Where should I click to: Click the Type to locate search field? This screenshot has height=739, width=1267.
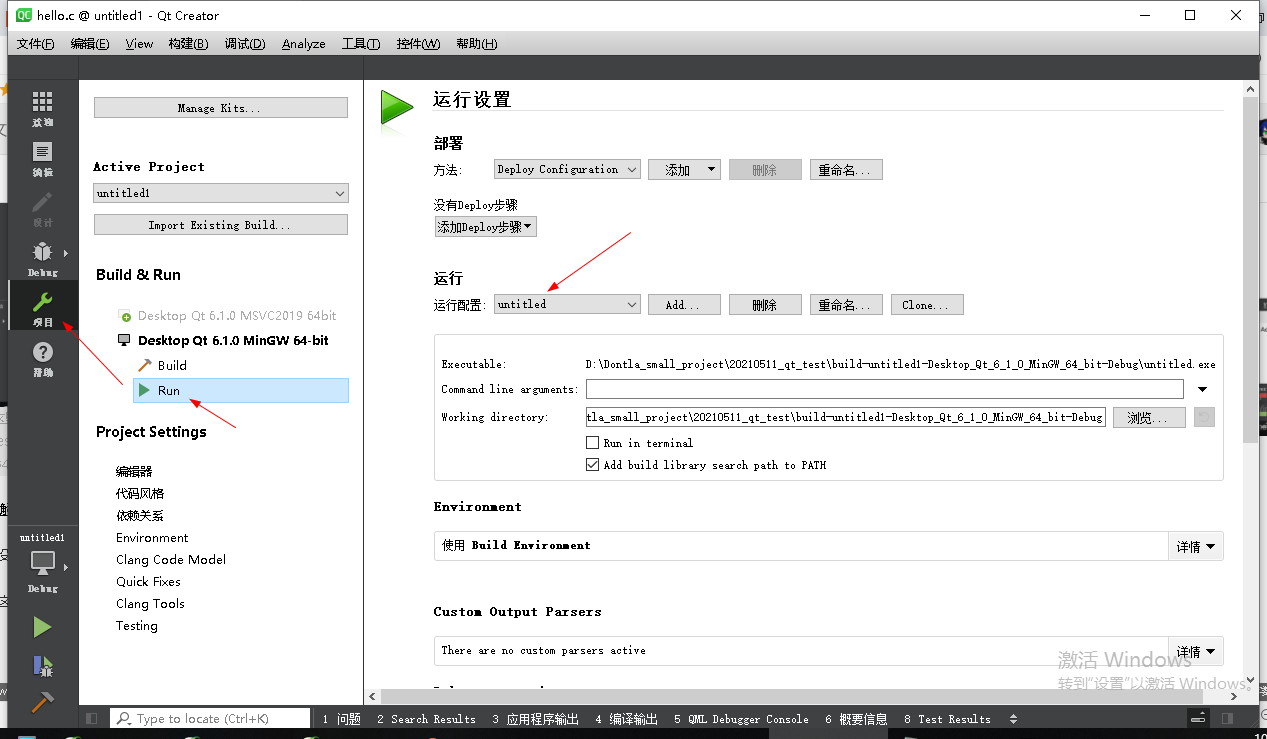point(210,717)
